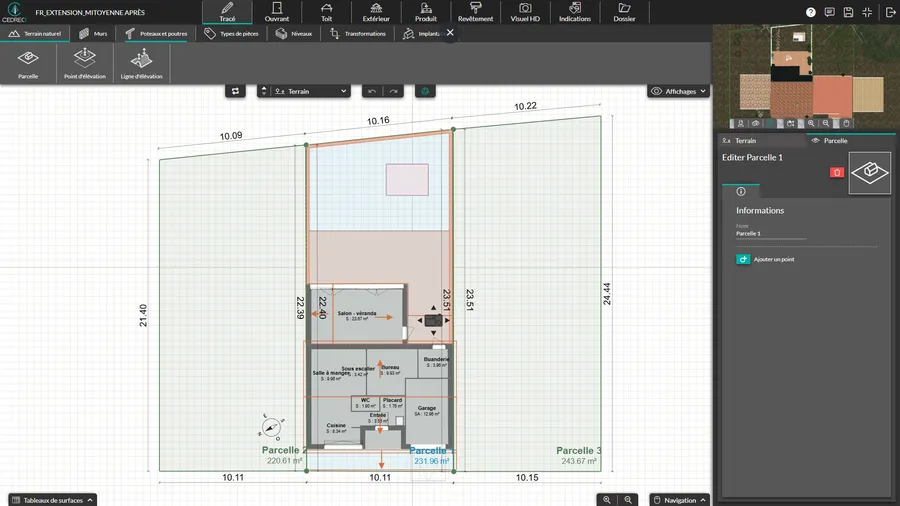Toggle the swap view button left of Terrain
The width and height of the screenshot is (900, 506).
pyautogui.click(x=236, y=91)
